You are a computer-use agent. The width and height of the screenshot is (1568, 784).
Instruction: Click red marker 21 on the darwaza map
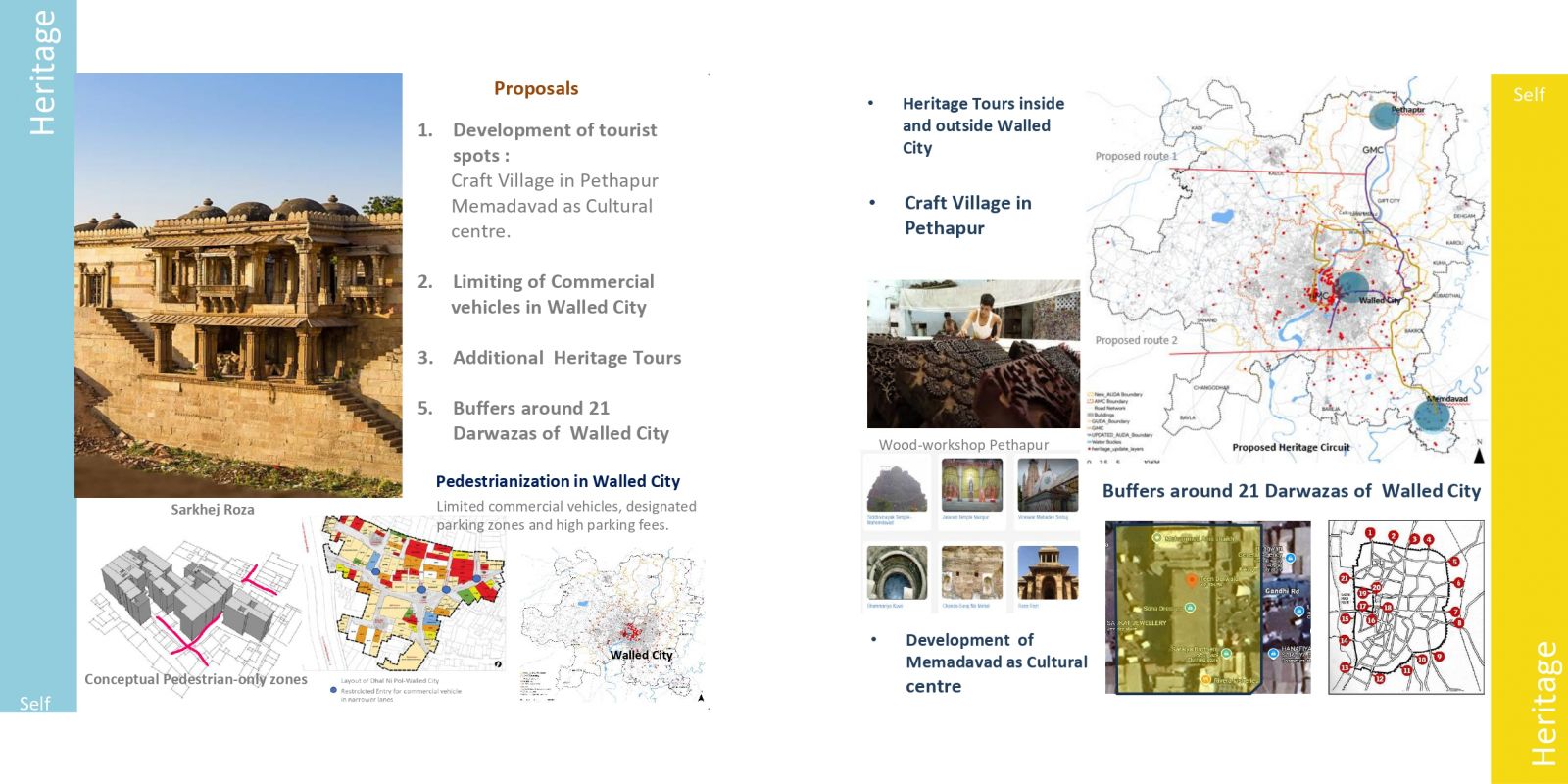pyautogui.click(x=1345, y=578)
